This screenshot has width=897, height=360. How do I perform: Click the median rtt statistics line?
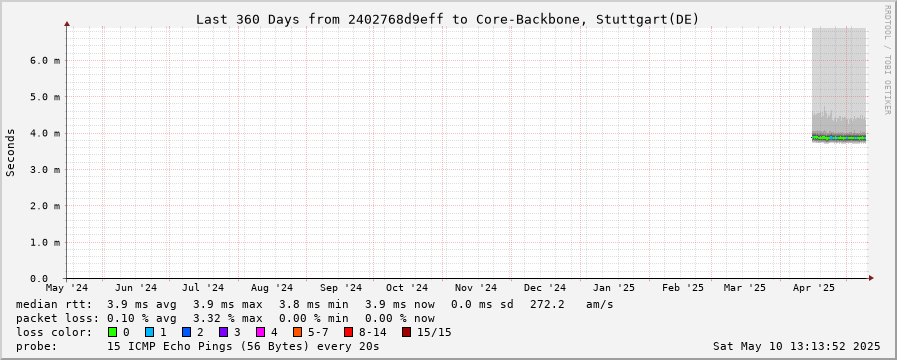tap(315, 304)
